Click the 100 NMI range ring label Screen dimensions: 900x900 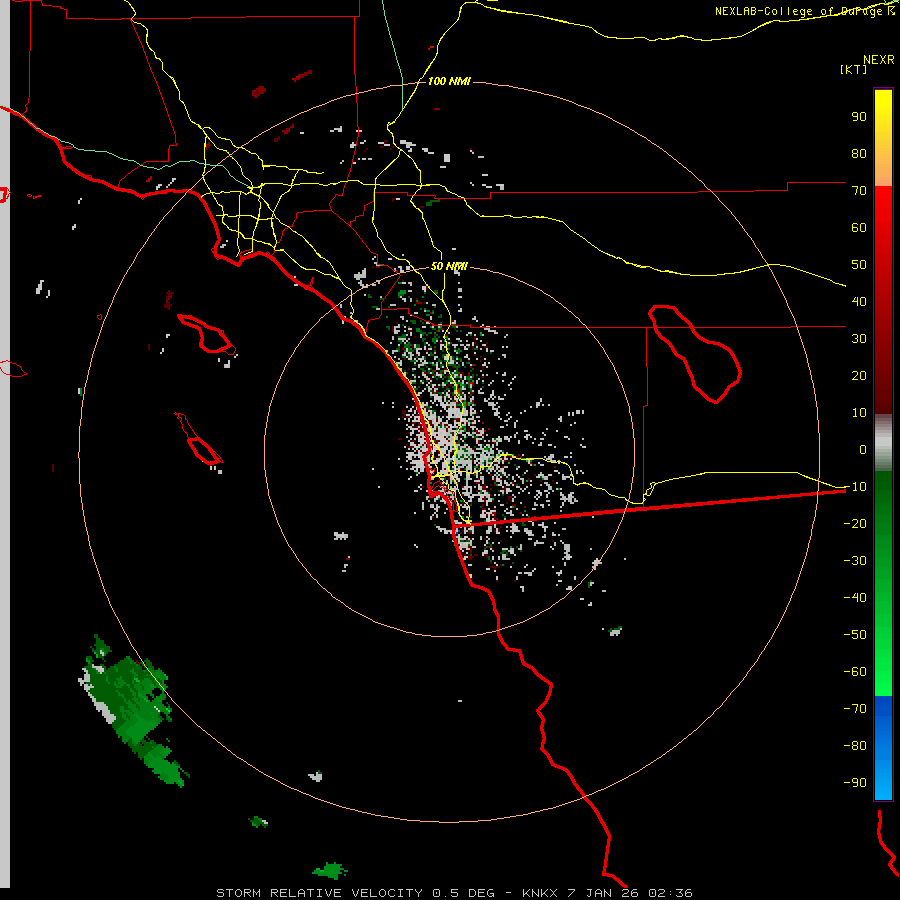[449, 81]
